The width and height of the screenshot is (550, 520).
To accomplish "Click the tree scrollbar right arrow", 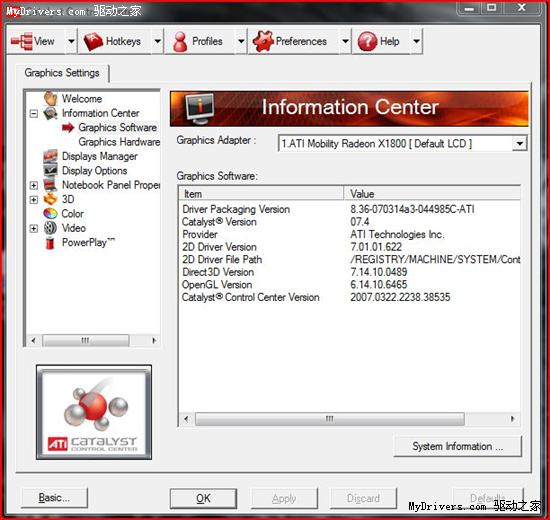I will click(x=154, y=340).
